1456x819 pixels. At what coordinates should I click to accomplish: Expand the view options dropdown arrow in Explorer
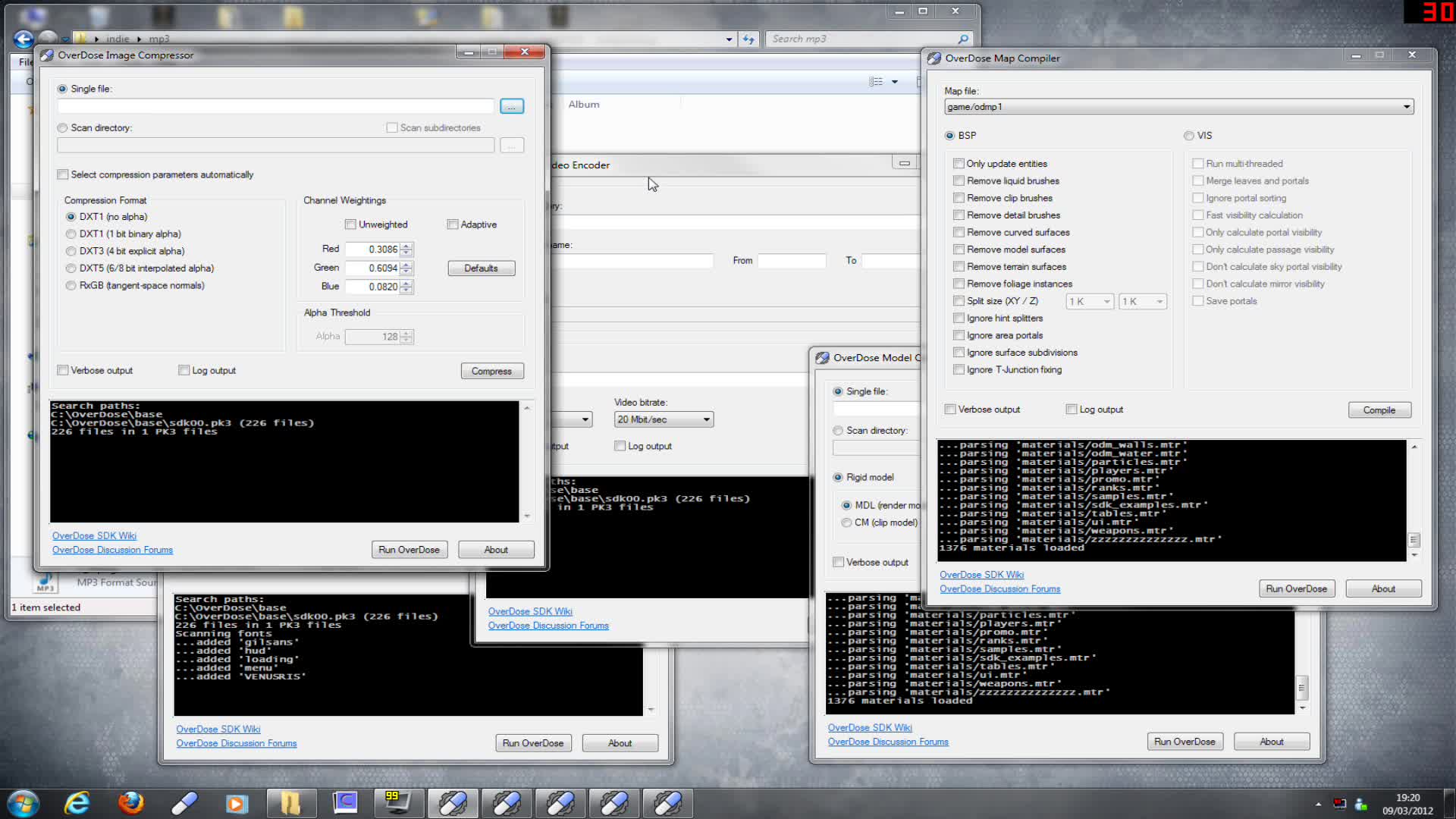tap(895, 81)
